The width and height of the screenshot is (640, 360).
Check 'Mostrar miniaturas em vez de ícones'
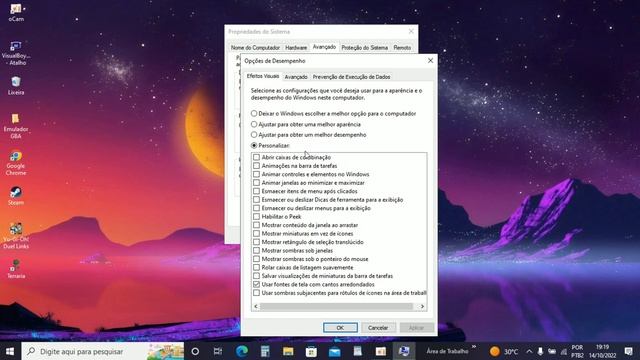[x=256, y=233]
